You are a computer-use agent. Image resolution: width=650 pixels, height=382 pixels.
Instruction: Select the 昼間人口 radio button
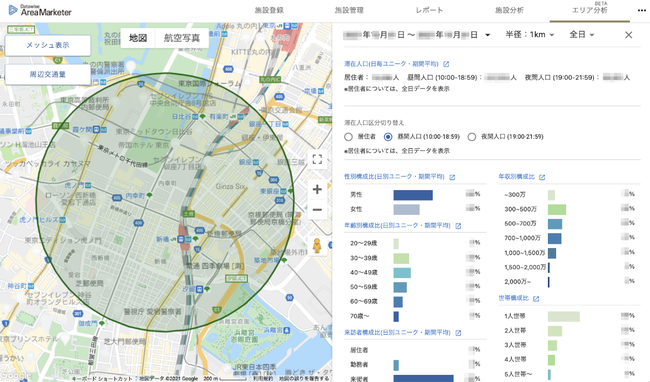coord(388,137)
